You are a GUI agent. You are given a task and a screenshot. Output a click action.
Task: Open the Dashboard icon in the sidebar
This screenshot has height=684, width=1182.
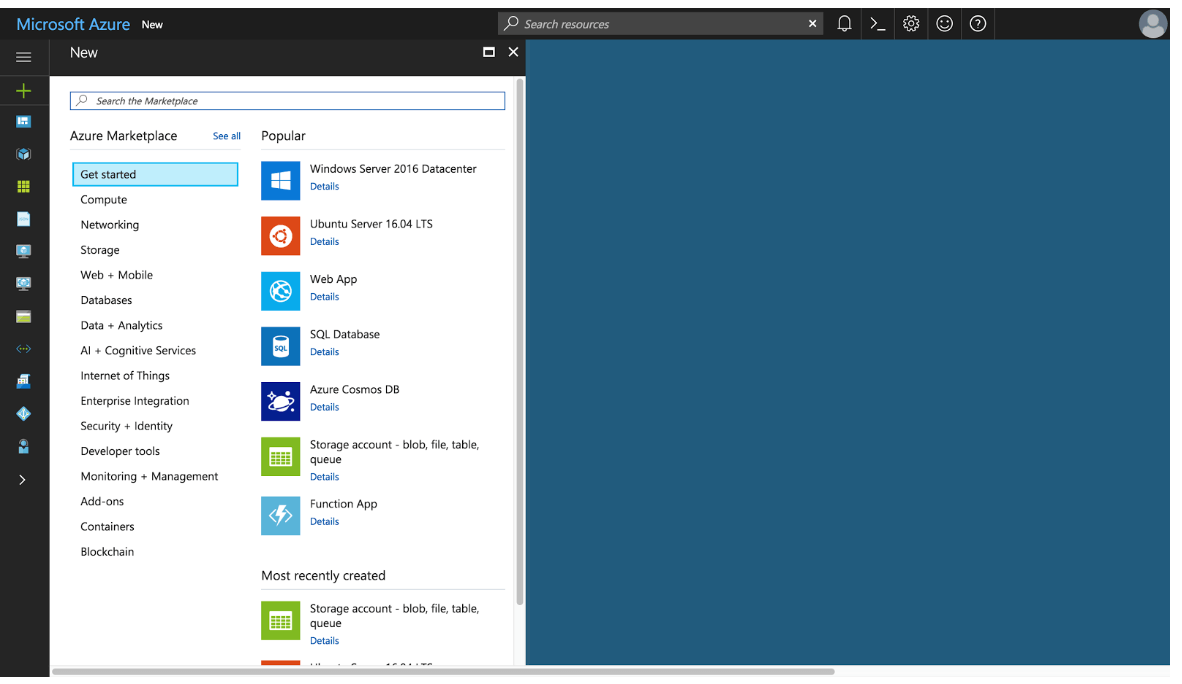coord(23,121)
